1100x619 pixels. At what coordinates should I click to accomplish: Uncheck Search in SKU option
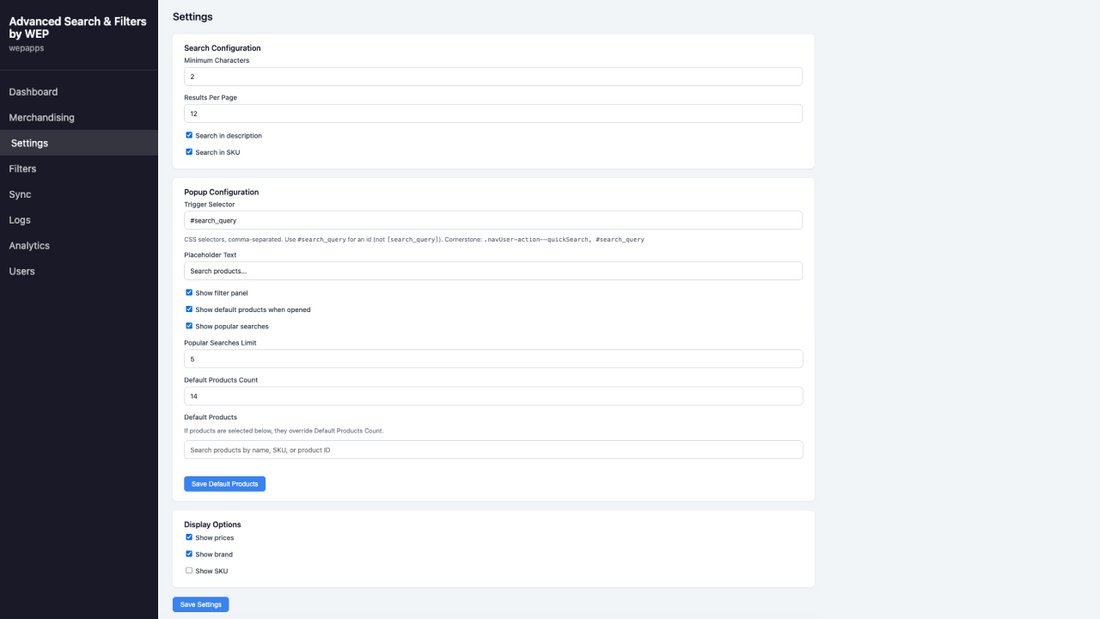click(189, 152)
